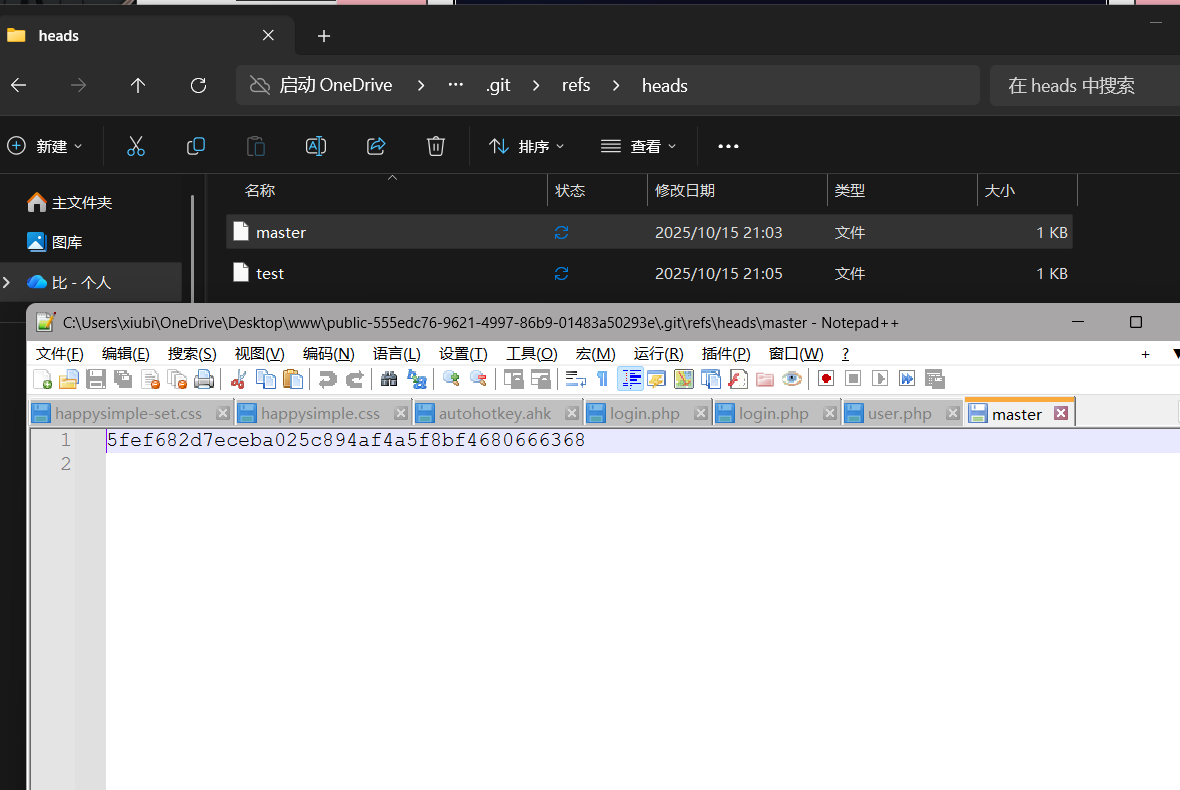Viewport: 1180px width, 790px height.
Task: Open the 编码(N) menu in Notepad++
Action: click(x=328, y=354)
